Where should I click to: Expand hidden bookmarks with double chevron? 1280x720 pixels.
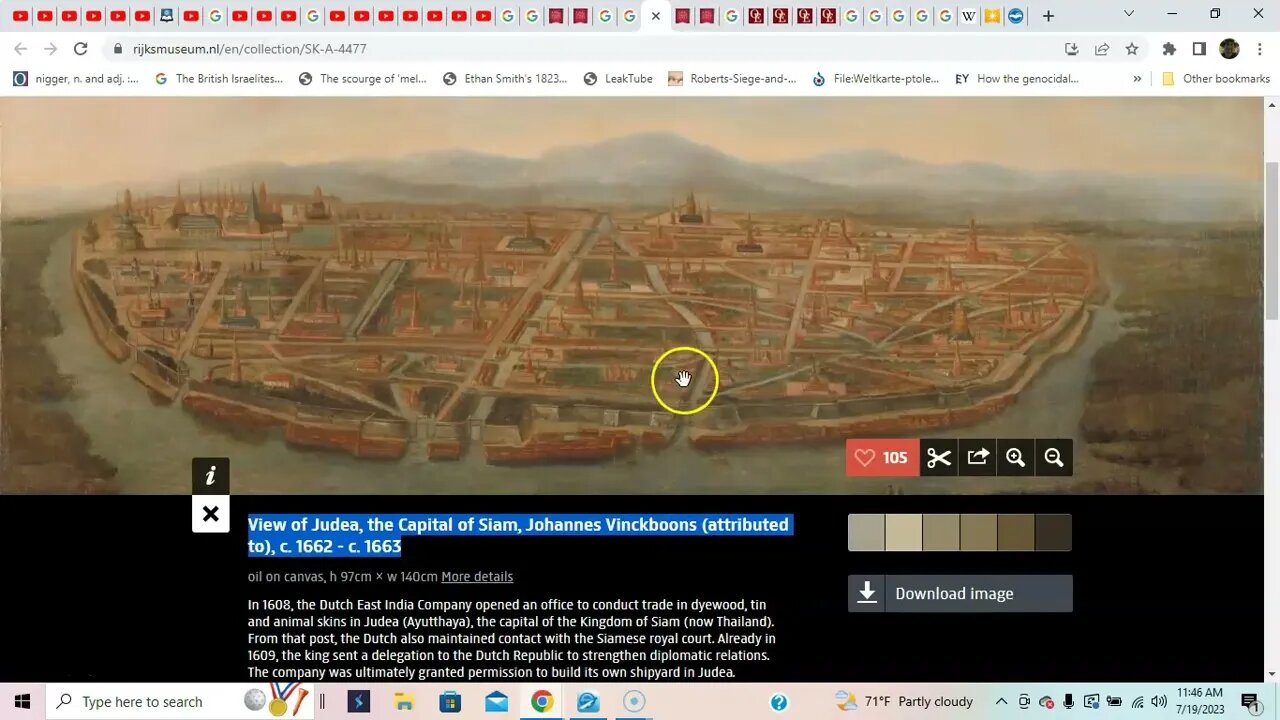pos(1137,79)
